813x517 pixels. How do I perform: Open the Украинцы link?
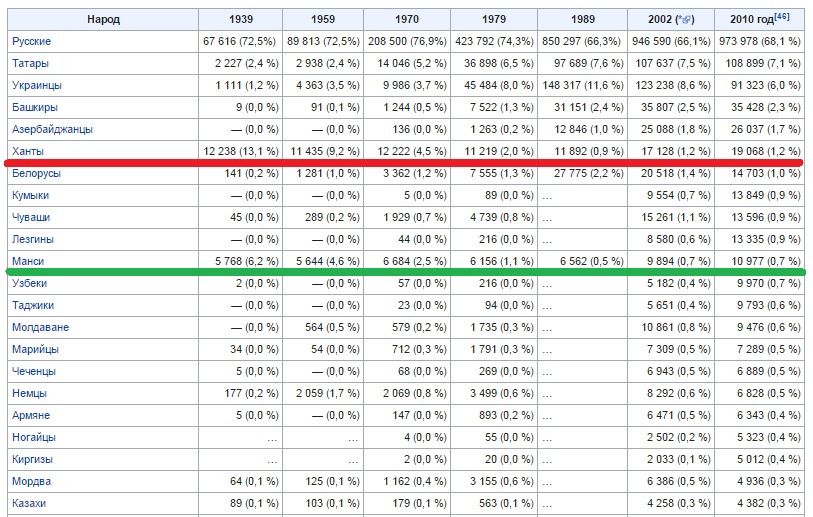pyautogui.click(x=37, y=86)
